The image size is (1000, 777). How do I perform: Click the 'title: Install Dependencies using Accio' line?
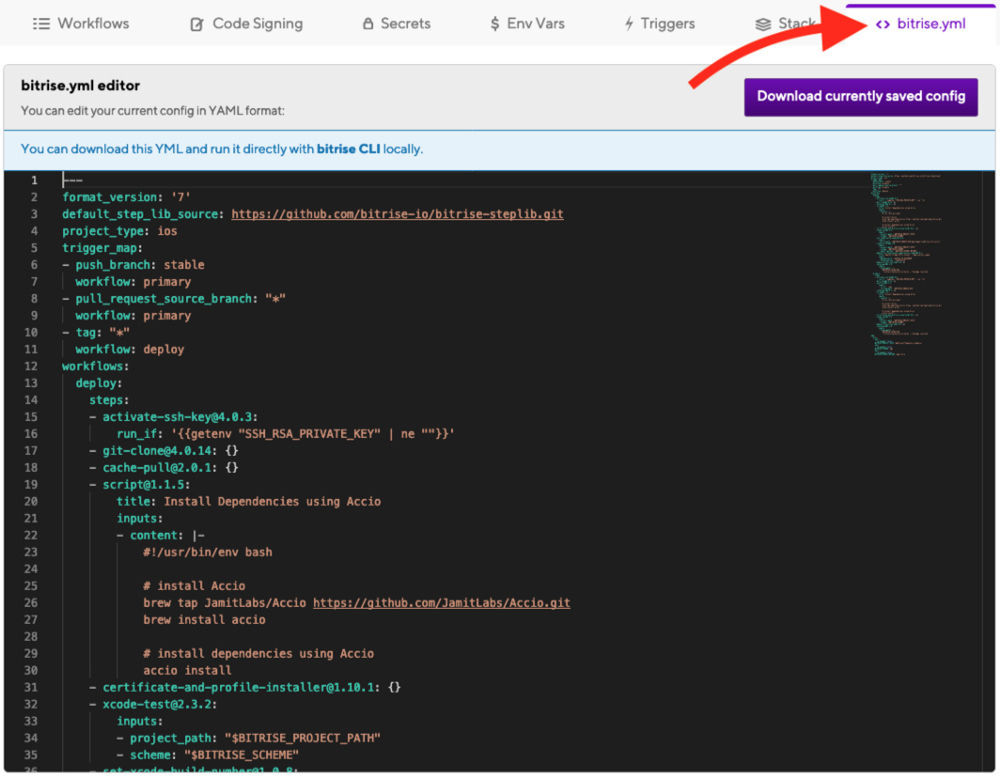pos(248,501)
